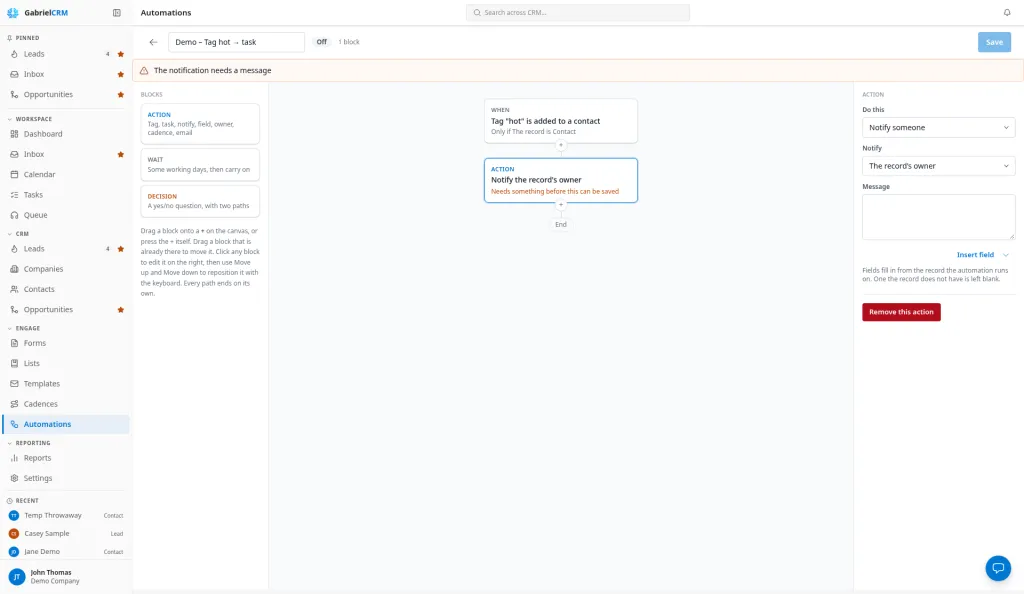The width and height of the screenshot is (1024, 594).
Task: Collapse the Engage section
Action: (x=9, y=328)
